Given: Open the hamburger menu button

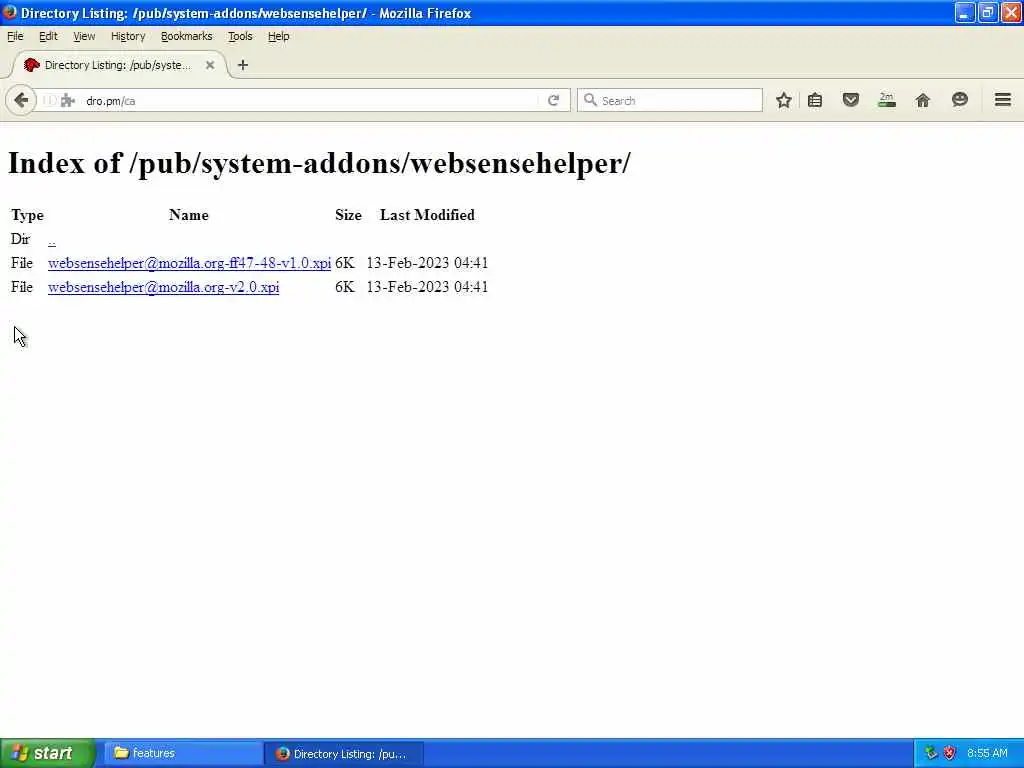Looking at the screenshot, I should (x=1003, y=100).
